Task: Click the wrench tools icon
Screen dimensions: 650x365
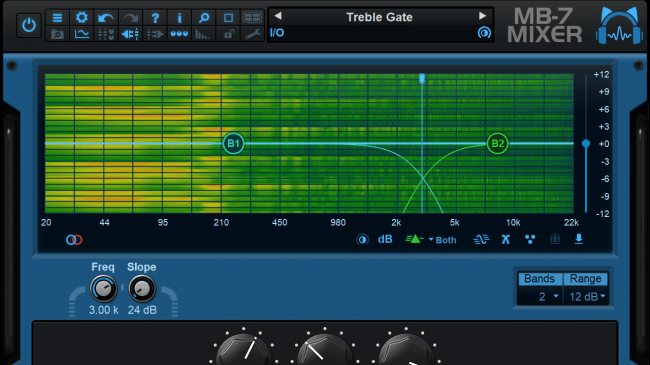Action: 252,34
